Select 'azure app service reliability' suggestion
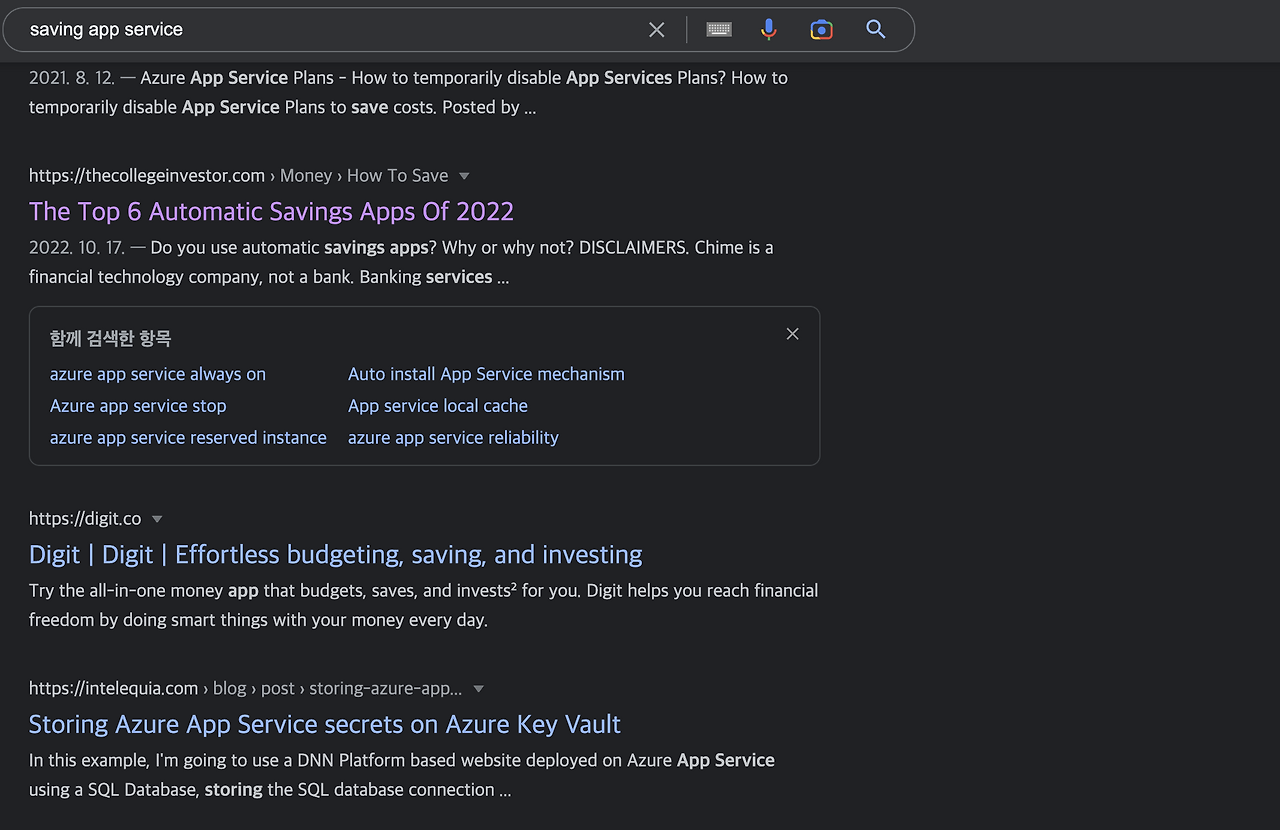Viewport: 1280px width, 830px height. click(453, 438)
